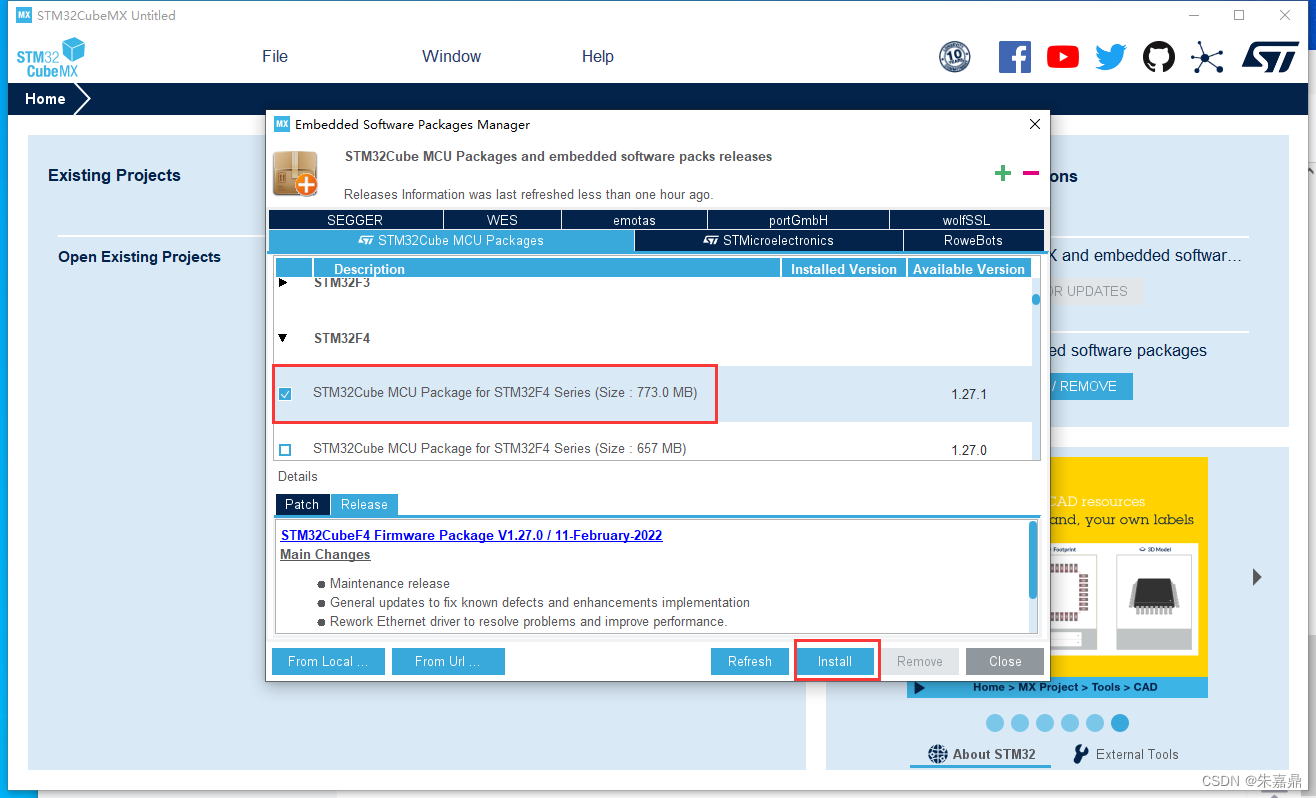Click the release notes vertical scrollbar
The width and height of the screenshot is (1316, 798).
click(x=1033, y=560)
